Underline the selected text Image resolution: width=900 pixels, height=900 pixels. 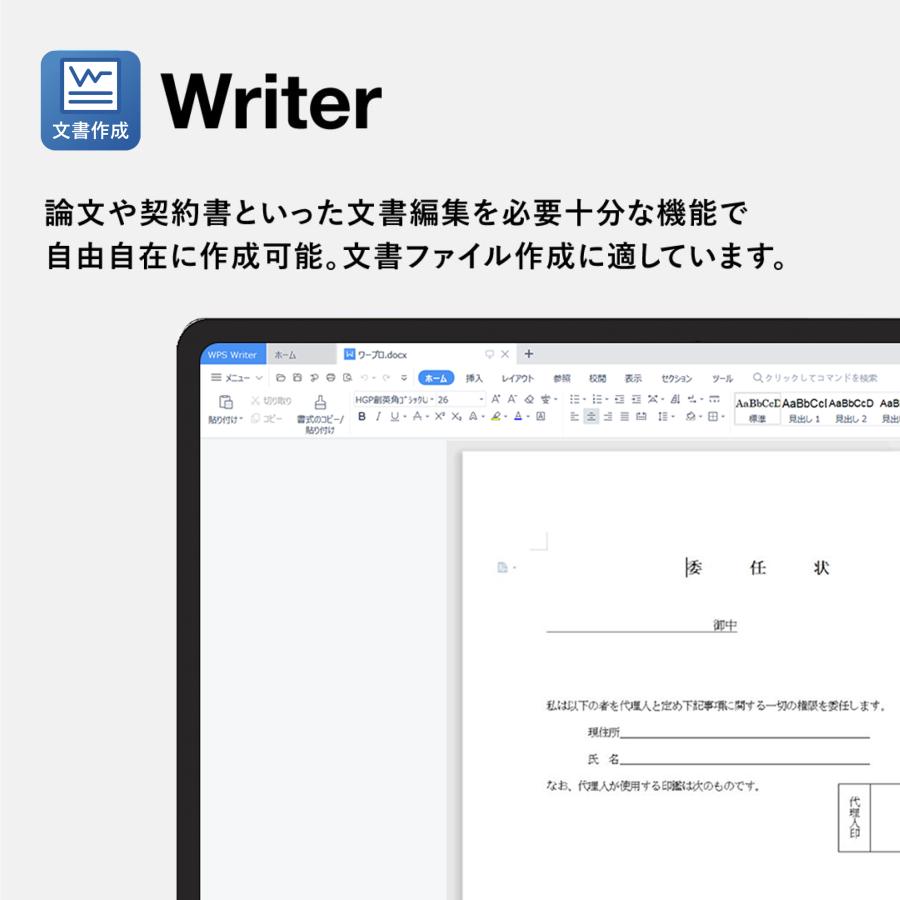(394, 417)
